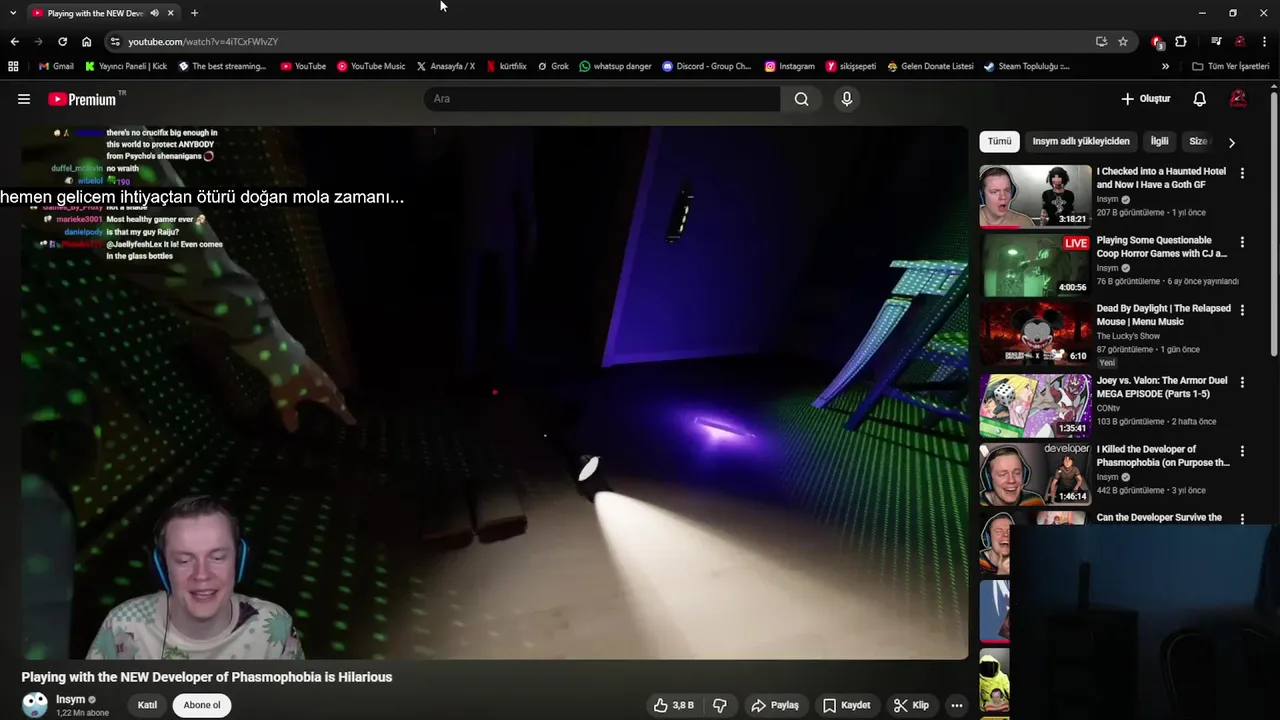
Task: Open options for 'Joey vs. Valon' video
Action: pyautogui.click(x=1242, y=382)
